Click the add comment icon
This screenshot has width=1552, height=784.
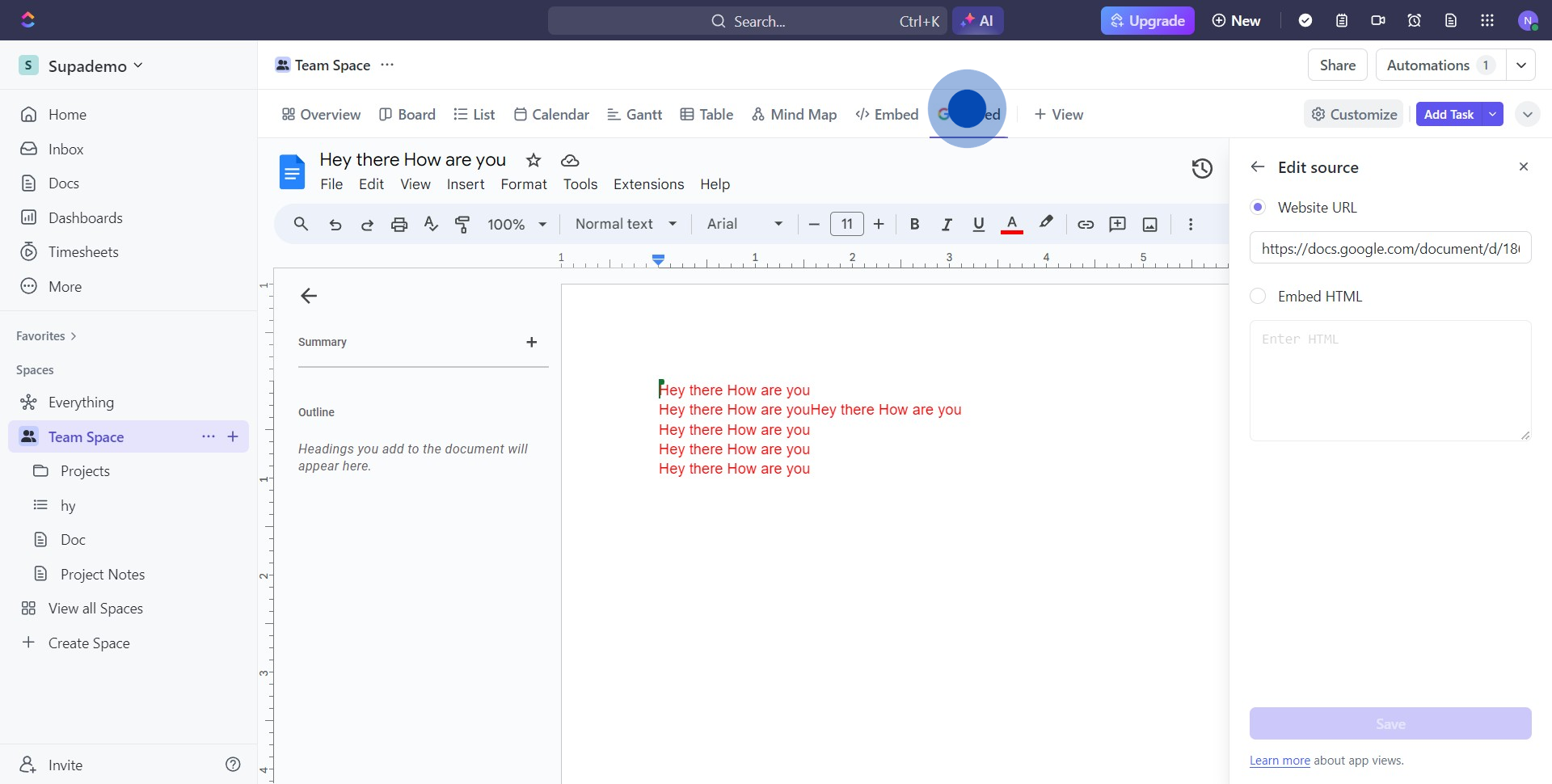pos(1117,225)
